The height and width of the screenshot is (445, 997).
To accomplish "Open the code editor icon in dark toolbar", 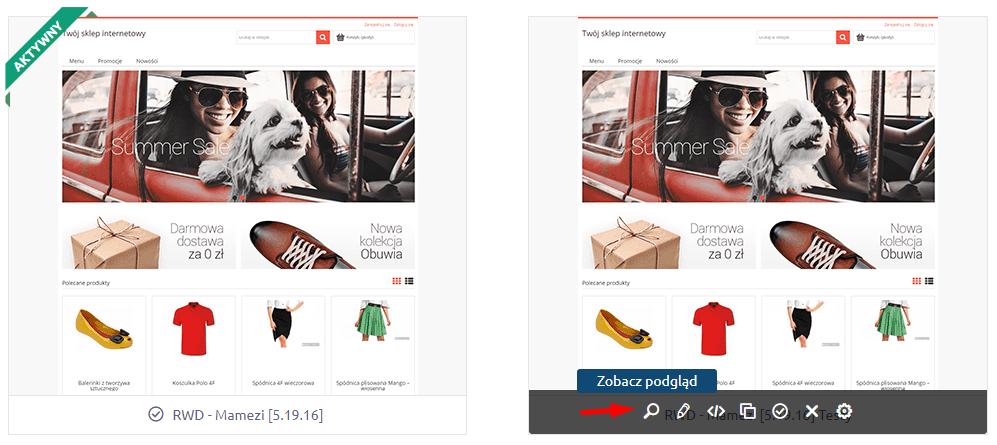I will [x=716, y=411].
